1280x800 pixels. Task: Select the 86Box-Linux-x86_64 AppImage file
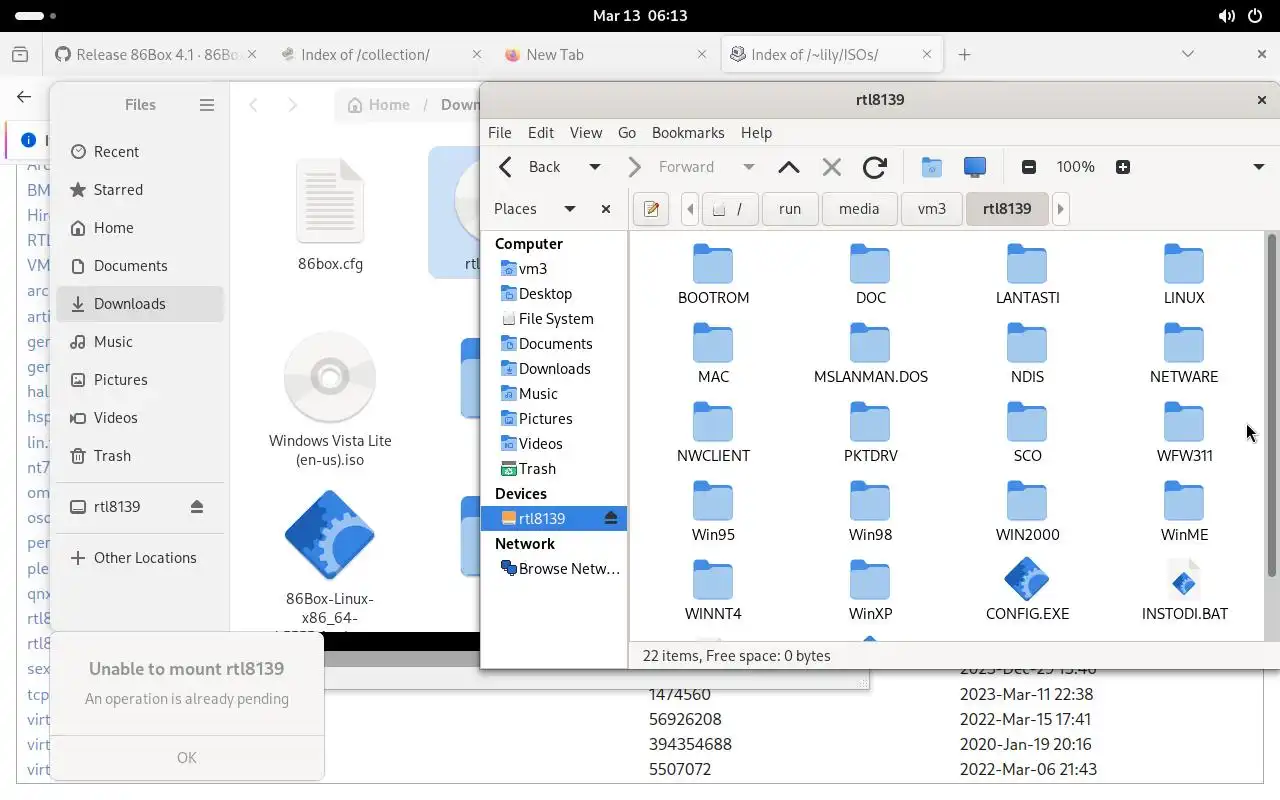point(330,560)
